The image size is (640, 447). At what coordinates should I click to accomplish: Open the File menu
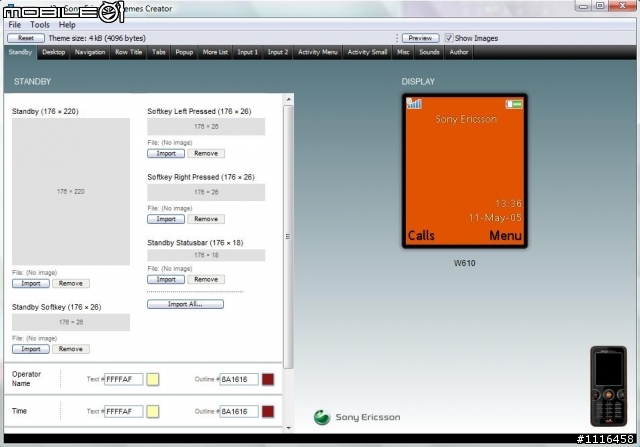[x=15, y=24]
